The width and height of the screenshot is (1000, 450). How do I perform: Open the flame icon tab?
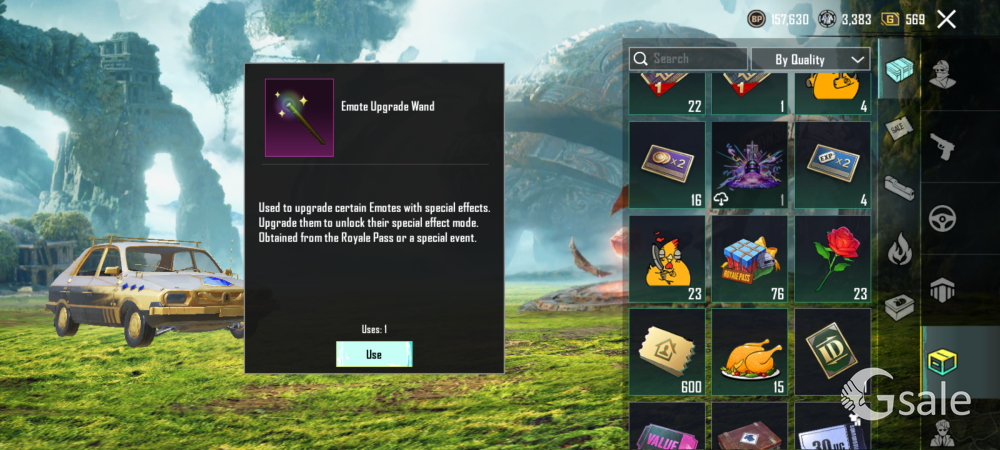pos(899,248)
